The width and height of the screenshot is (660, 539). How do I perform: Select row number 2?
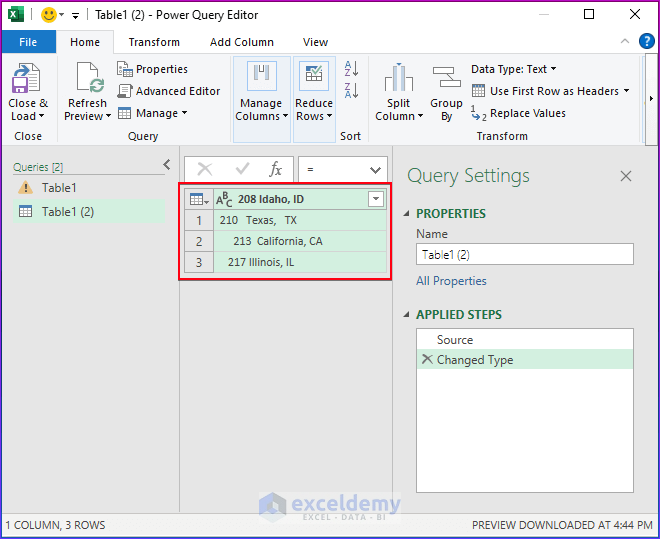click(x=199, y=241)
